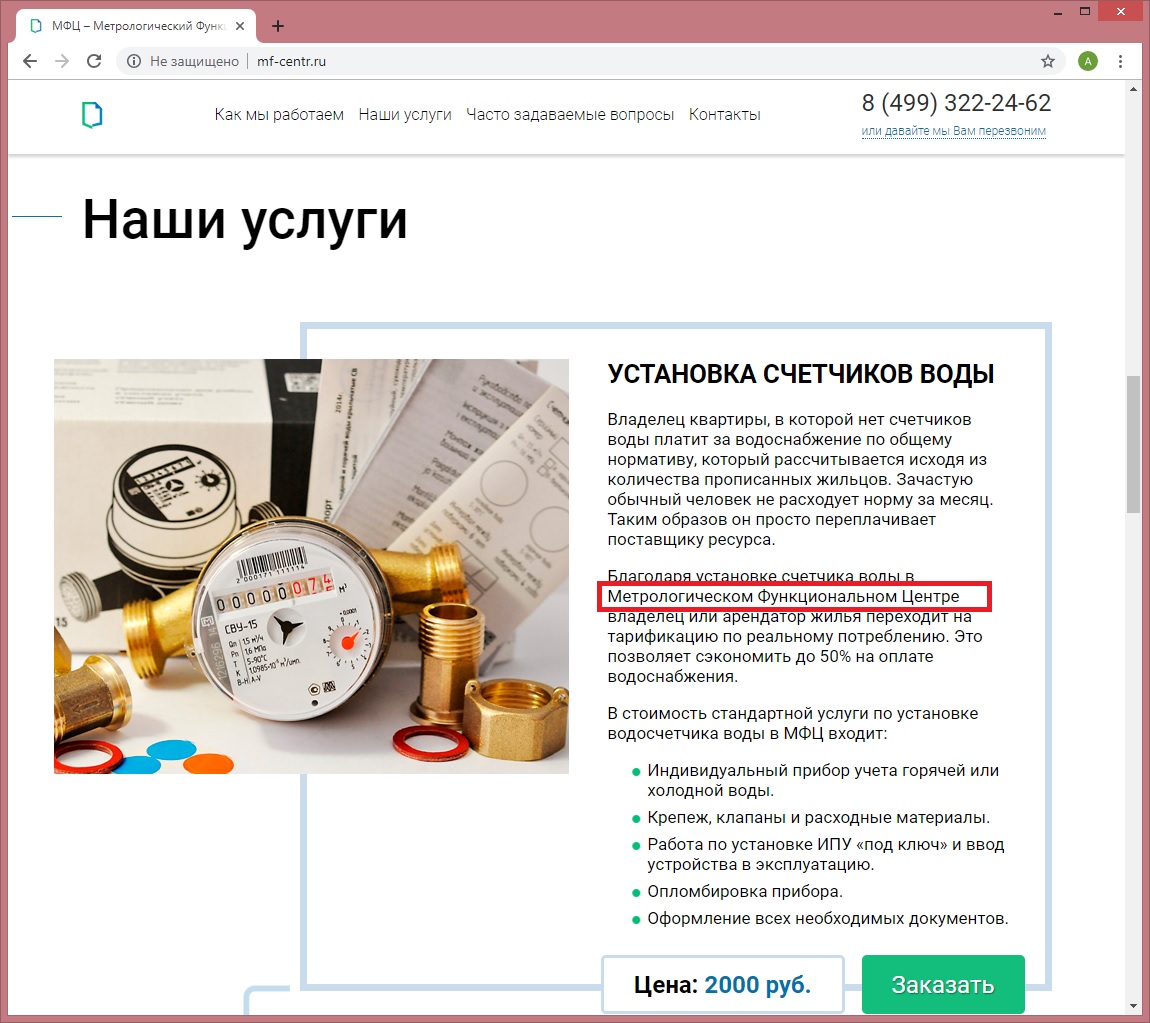Click the green 'Заказать' button
Viewport: 1150px width, 1023px height.
coord(943,984)
